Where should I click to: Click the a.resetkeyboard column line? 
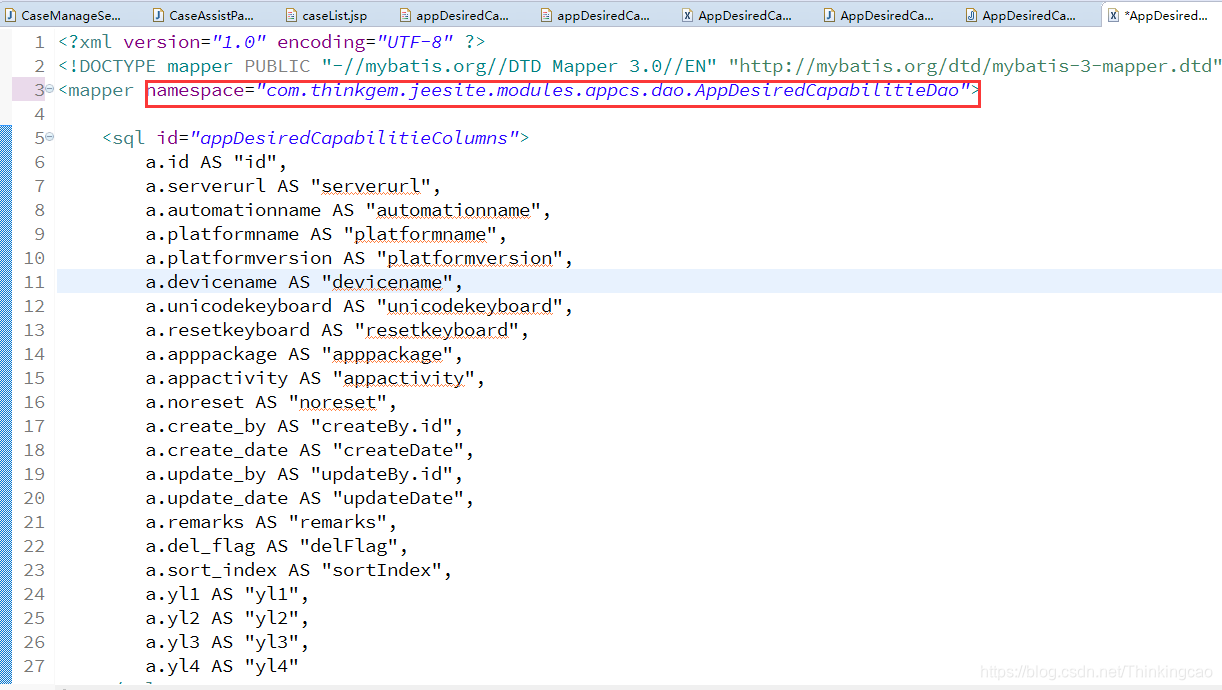click(337, 330)
